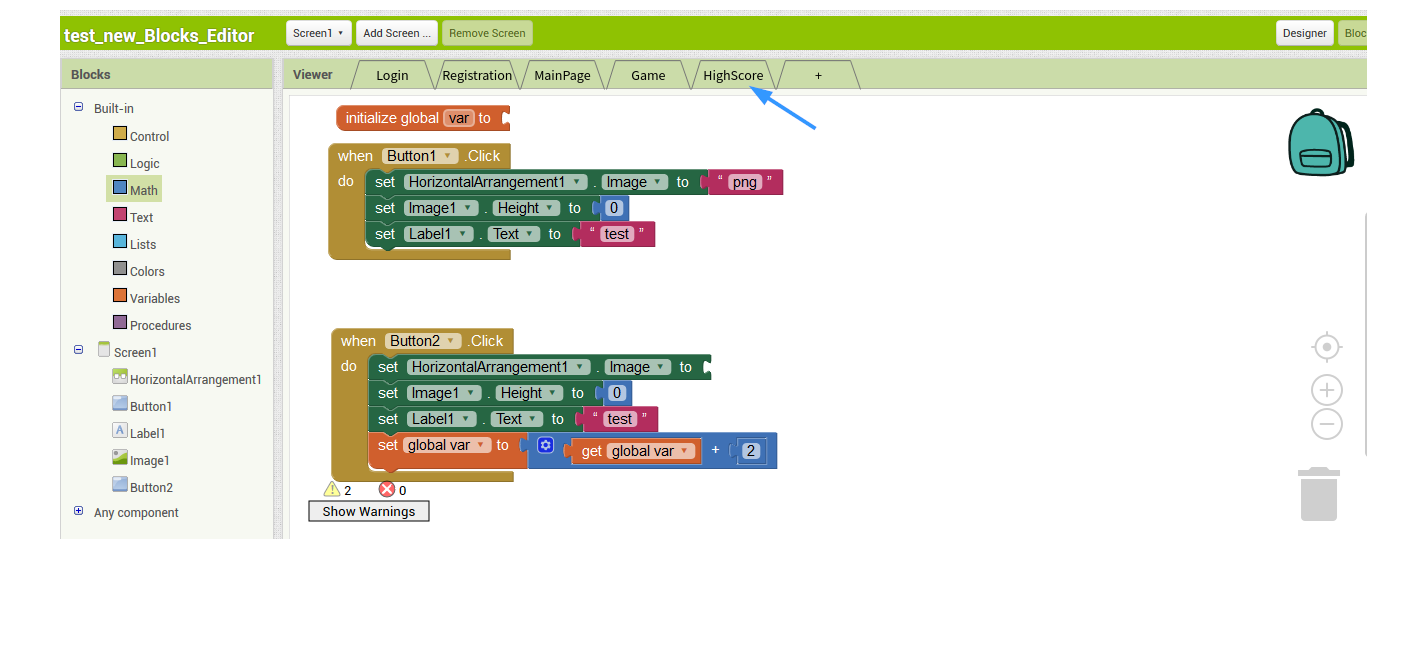This screenshot has height=649, width=1417.
Task: Select HorizontalArrangement1 in the component tree
Action: pos(187,379)
